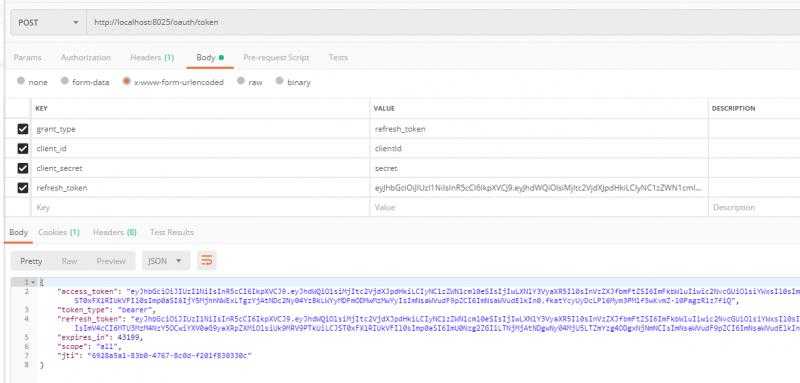Click the DESCRIPTION column header
The height and width of the screenshot is (383, 800).
coord(734,109)
